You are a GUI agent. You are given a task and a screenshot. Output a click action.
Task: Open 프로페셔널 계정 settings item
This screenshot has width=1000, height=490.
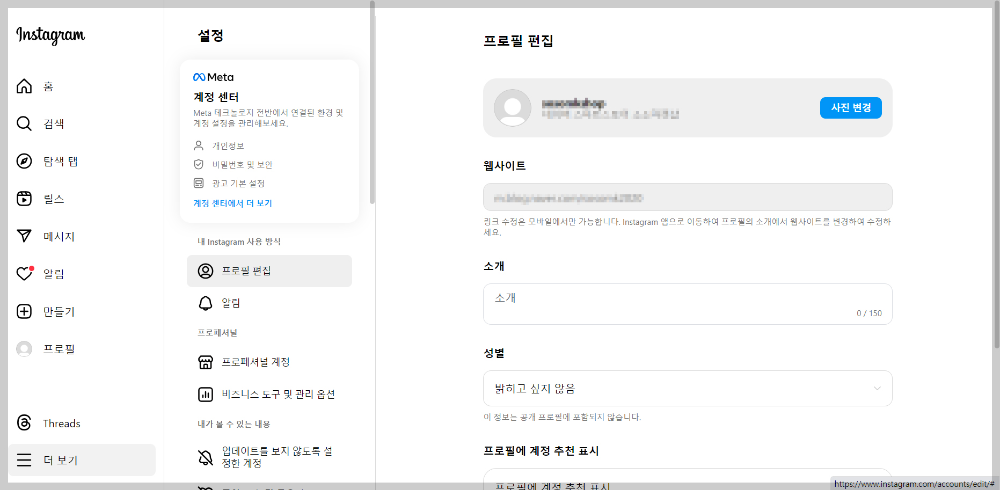tap(269, 362)
